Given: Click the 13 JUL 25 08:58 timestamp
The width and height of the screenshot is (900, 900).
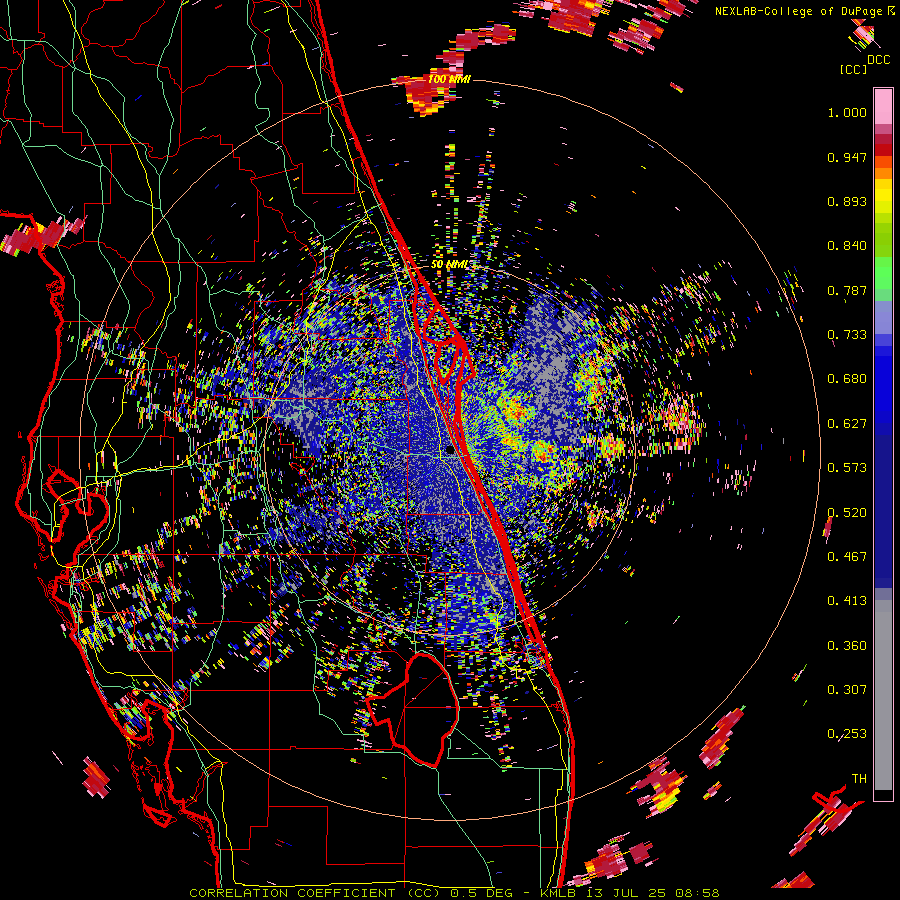Looking at the screenshot, I should click(x=653, y=893).
